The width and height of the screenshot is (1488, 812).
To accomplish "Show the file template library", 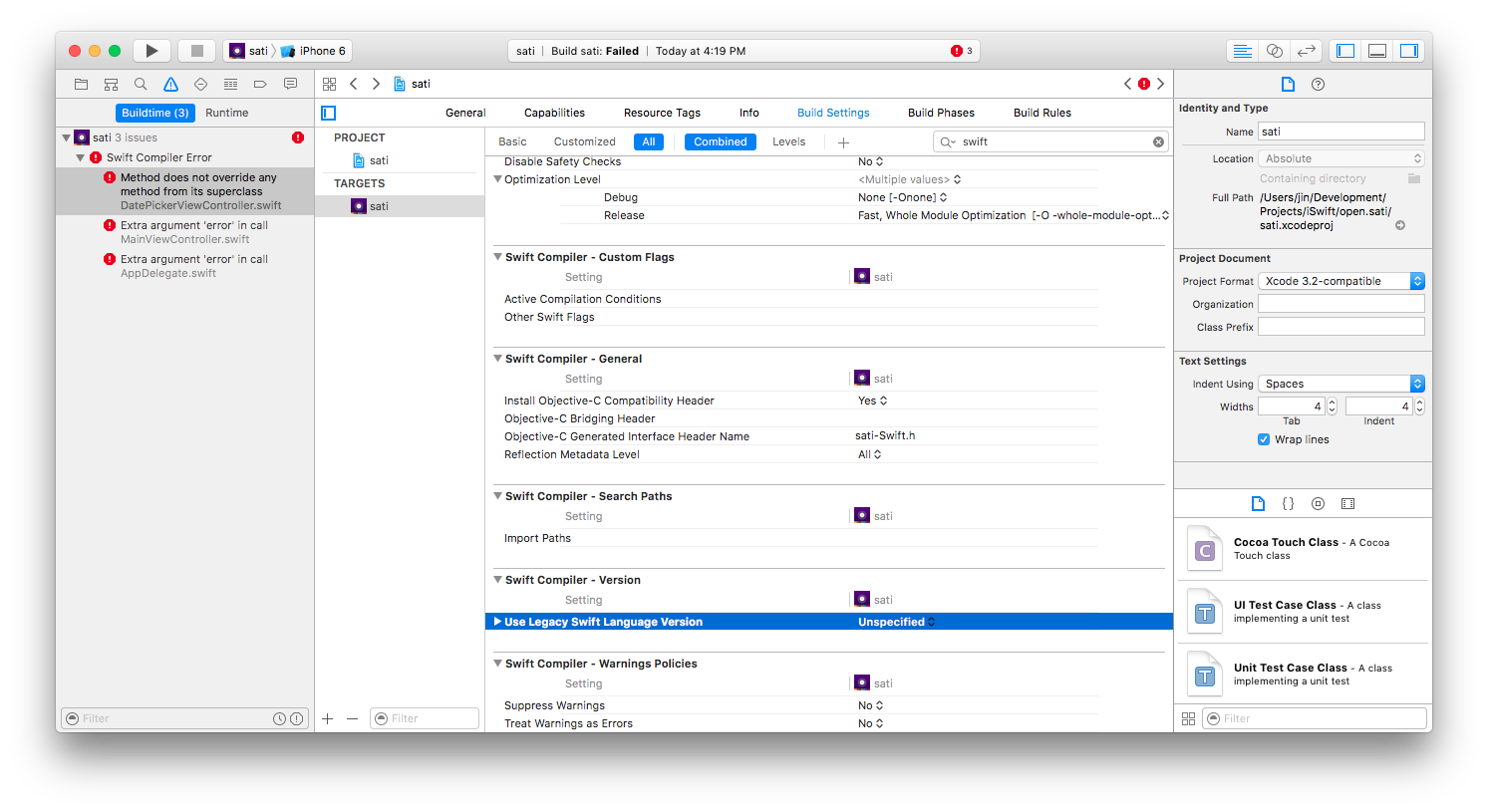I will (x=1258, y=503).
